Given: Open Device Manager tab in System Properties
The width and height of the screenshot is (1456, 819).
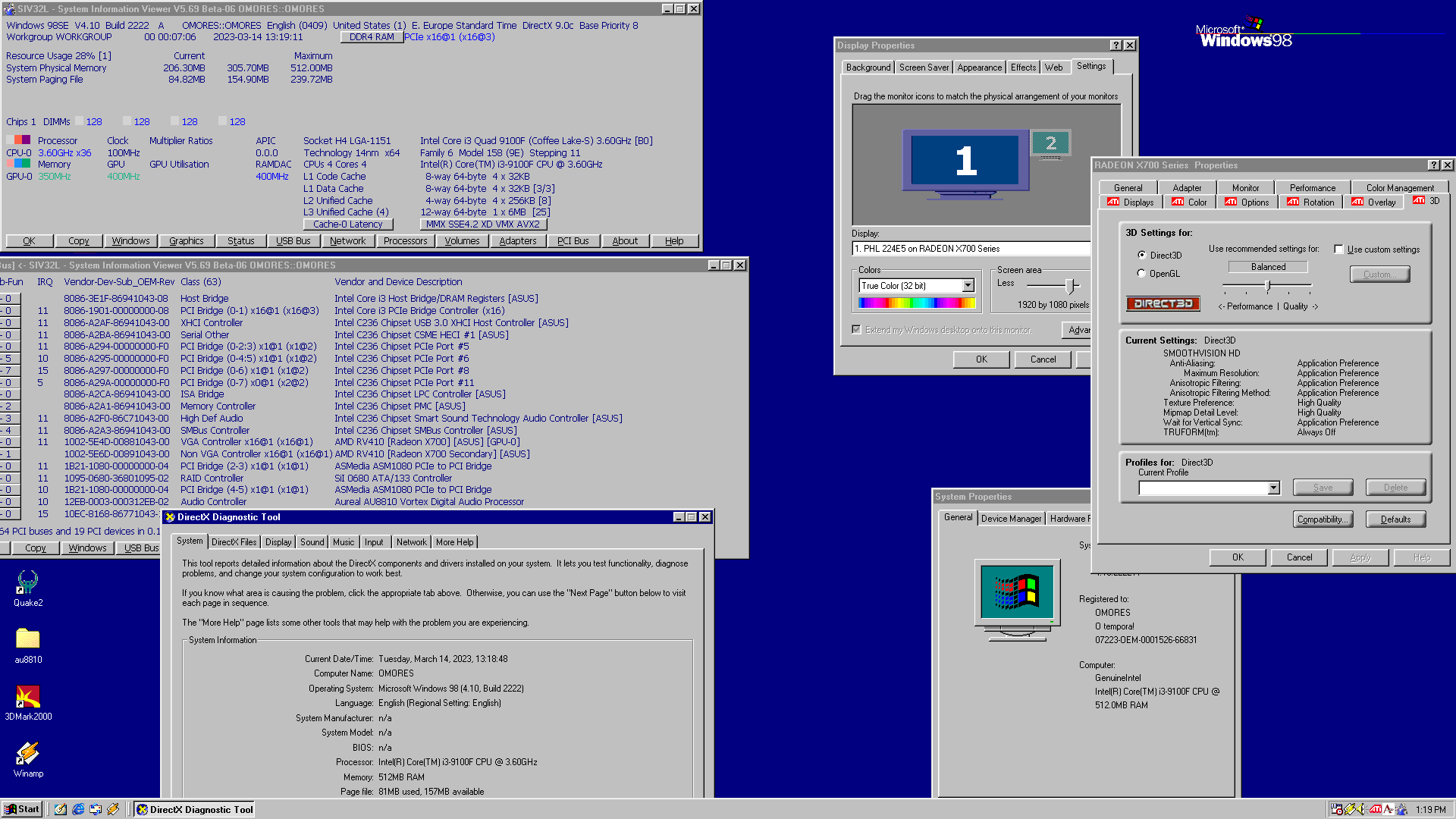Looking at the screenshot, I should [x=1011, y=519].
